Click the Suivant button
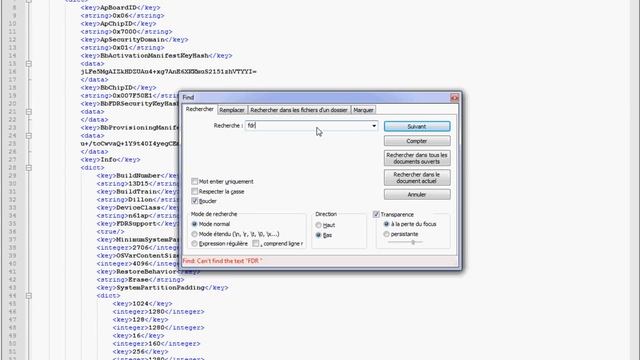This screenshot has width=640, height=360. click(417, 127)
